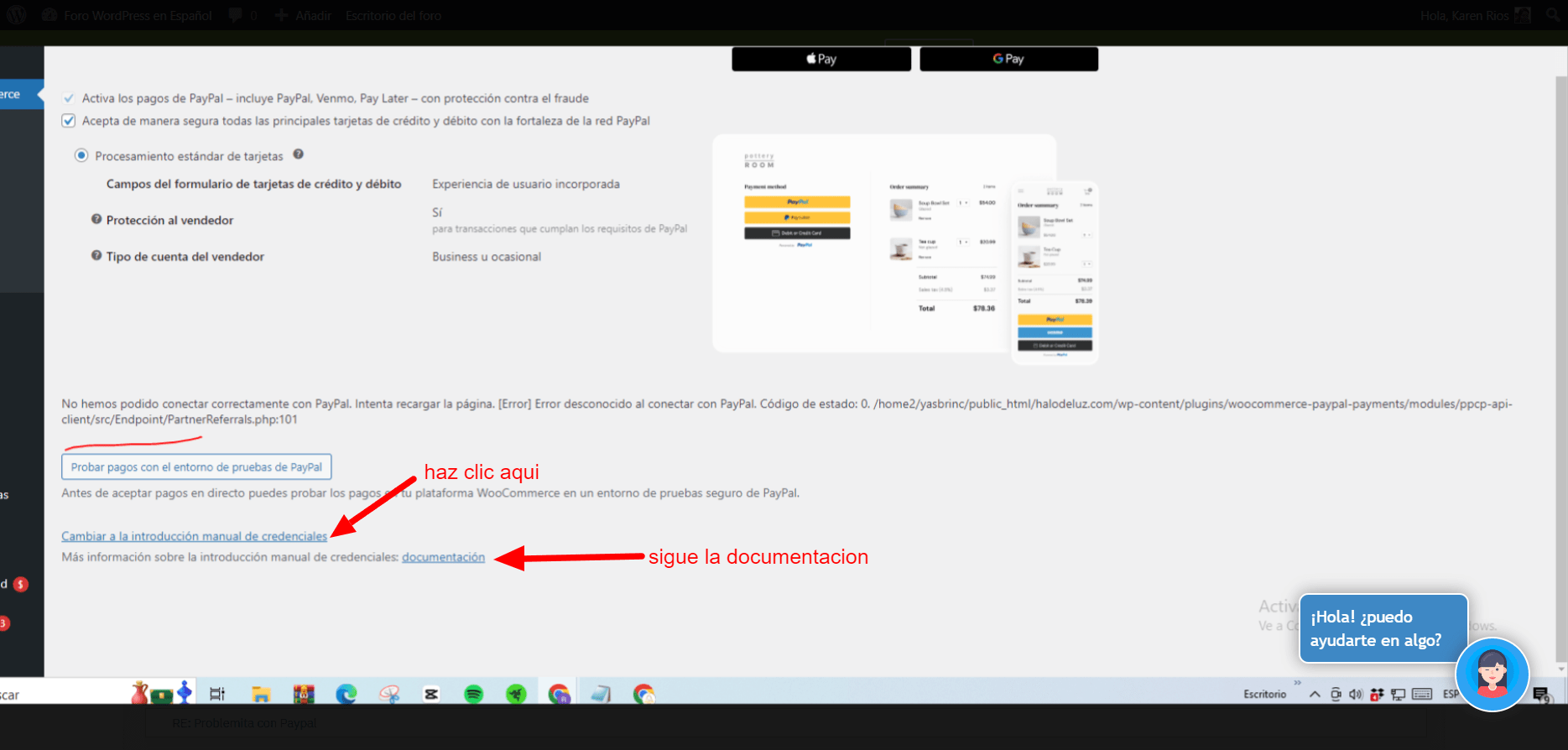Click the red vase search highlight icon
This screenshot has height=750, width=1568.
click(139, 693)
